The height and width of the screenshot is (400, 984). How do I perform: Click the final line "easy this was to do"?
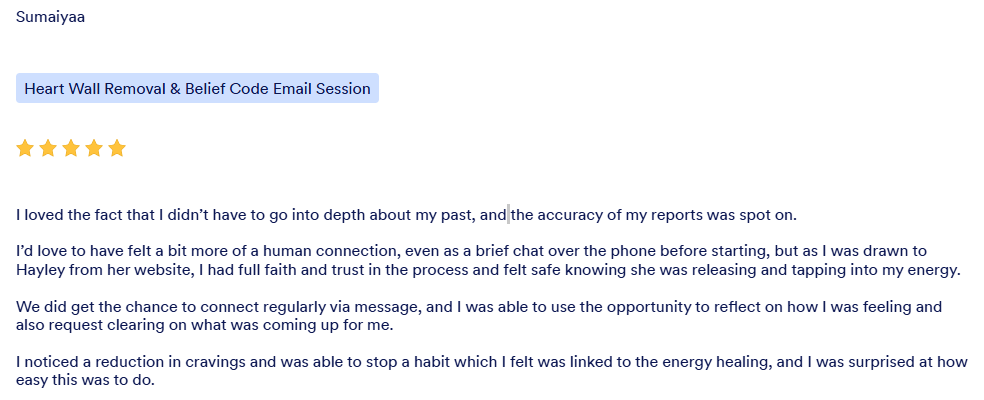click(85, 380)
